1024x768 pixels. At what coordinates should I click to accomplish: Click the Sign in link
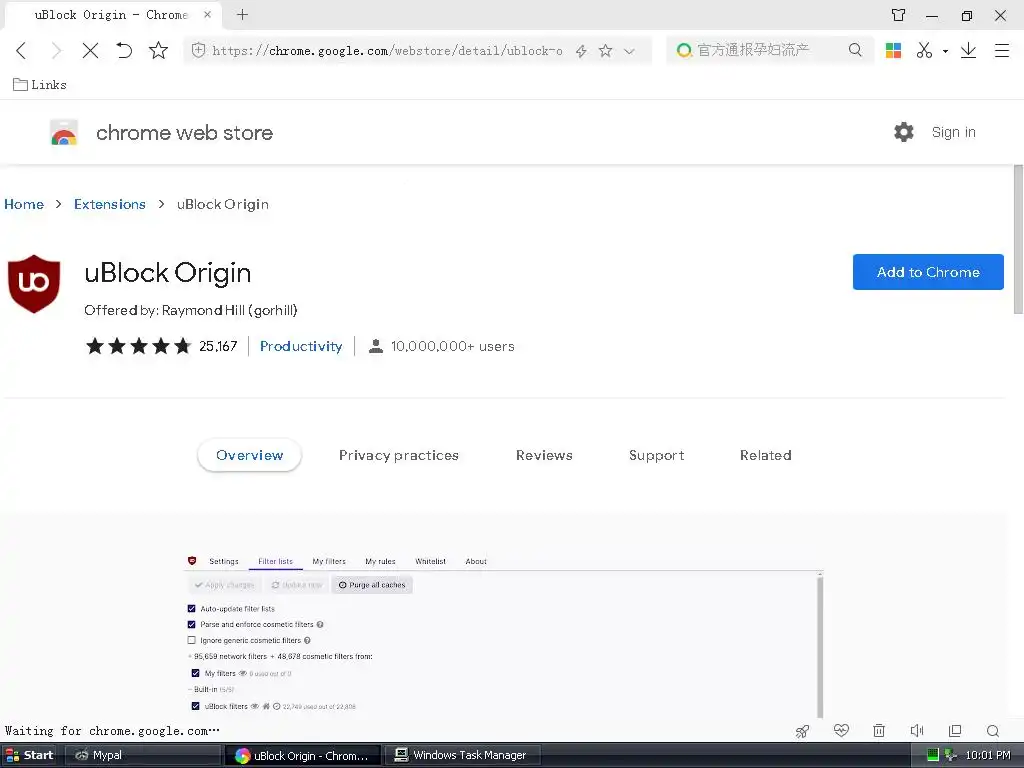953,132
